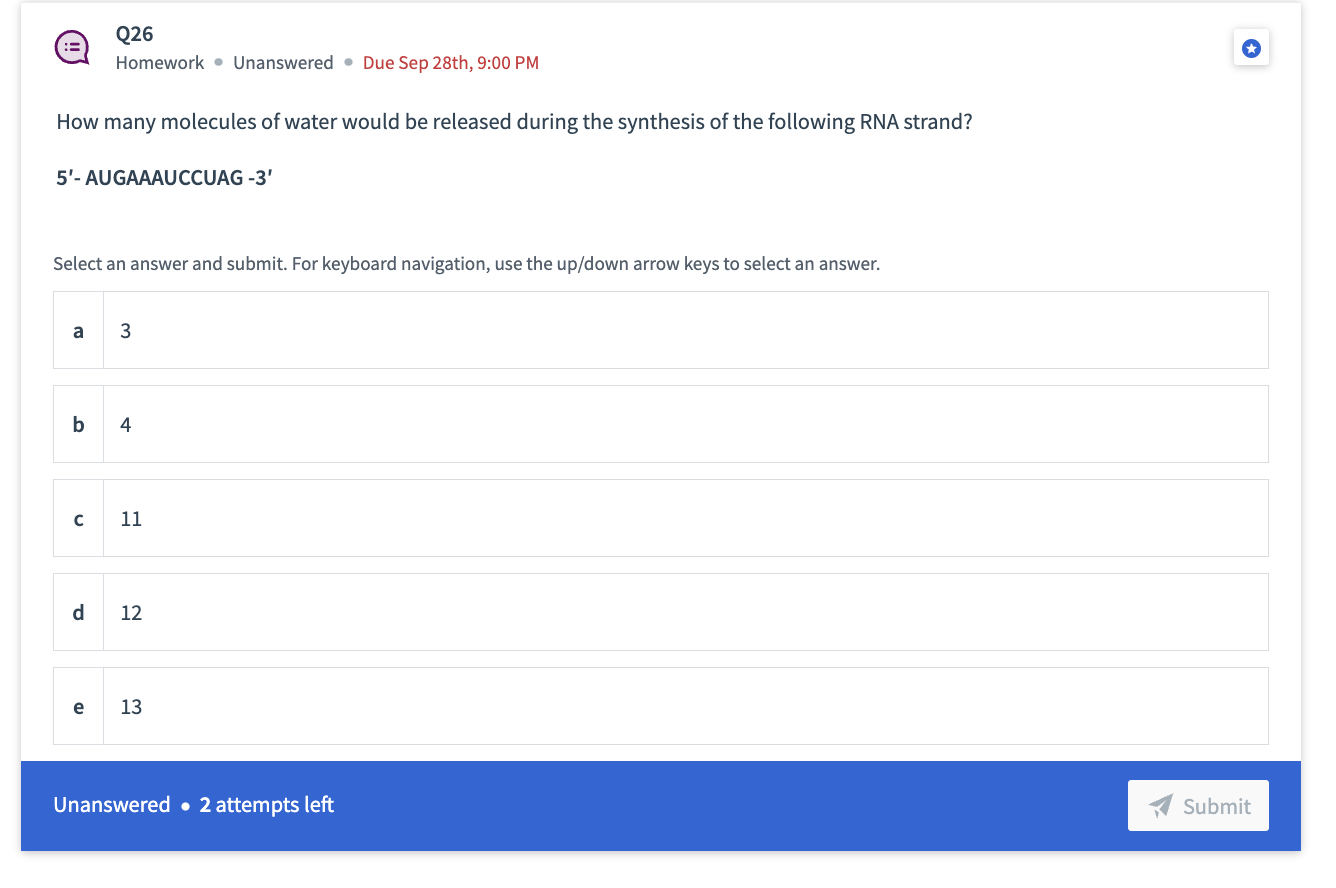
Task: Click the question prompt about water molecules
Action: point(513,121)
